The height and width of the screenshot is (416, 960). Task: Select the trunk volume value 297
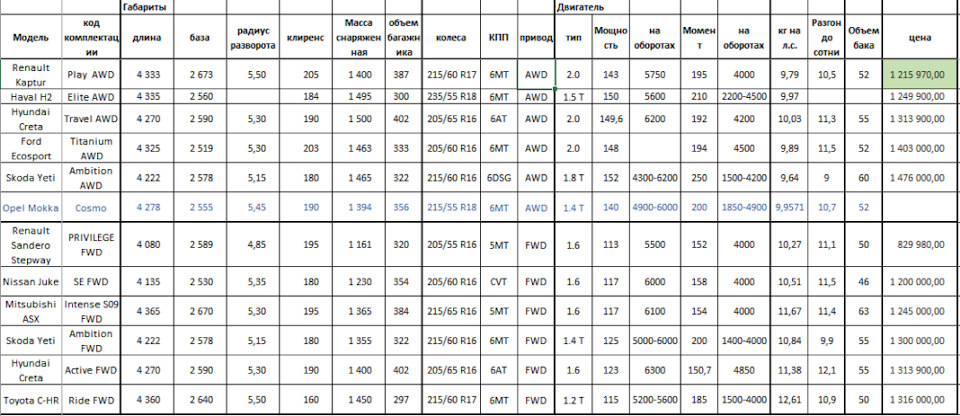(x=403, y=399)
